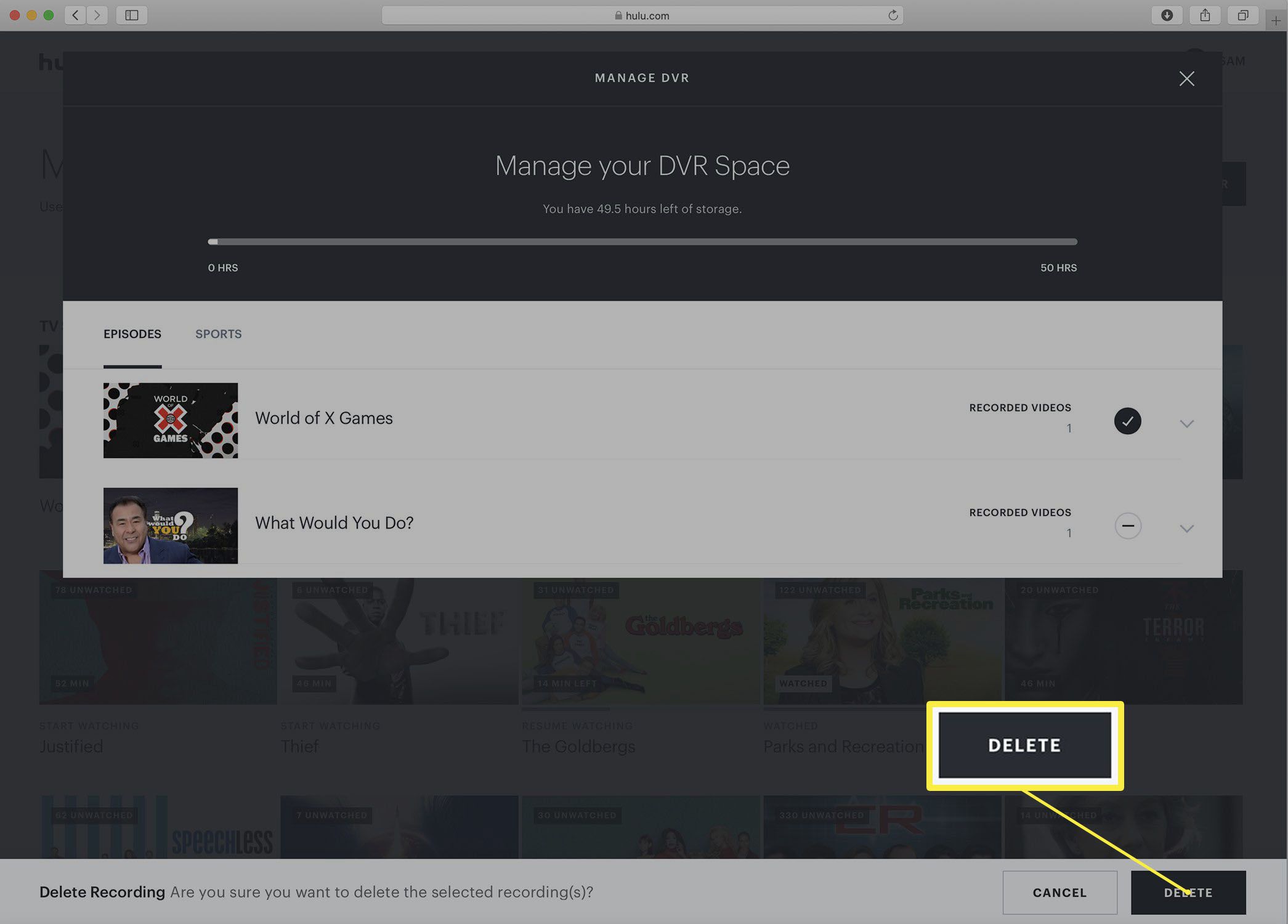Click The Goldbergs title link

pyautogui.click(x=578, y=747)
